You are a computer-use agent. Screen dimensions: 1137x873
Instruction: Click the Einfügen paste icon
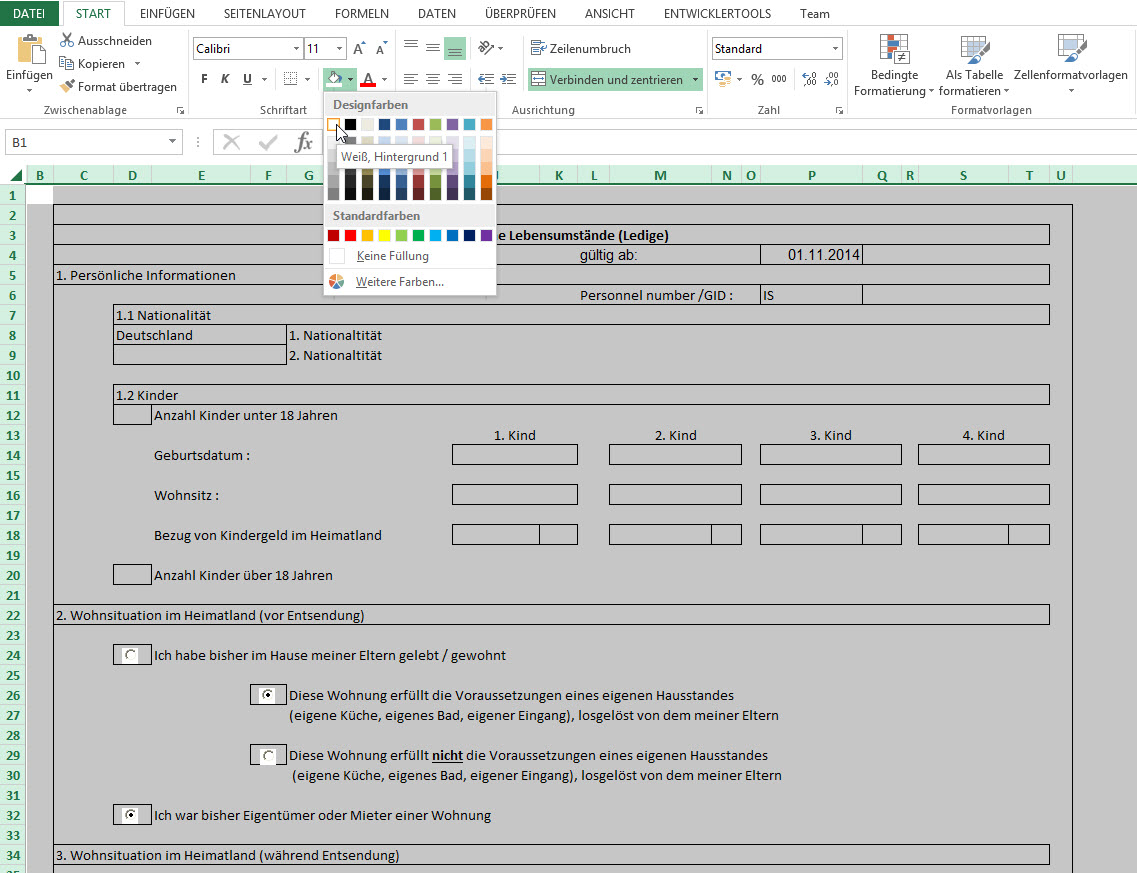click(30, 49)
